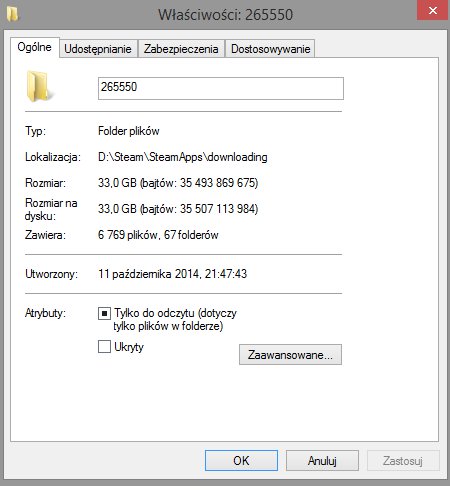This screenshot has height=486, width=450.
Task: Confirm with the OK button
Action: point(241,460)
